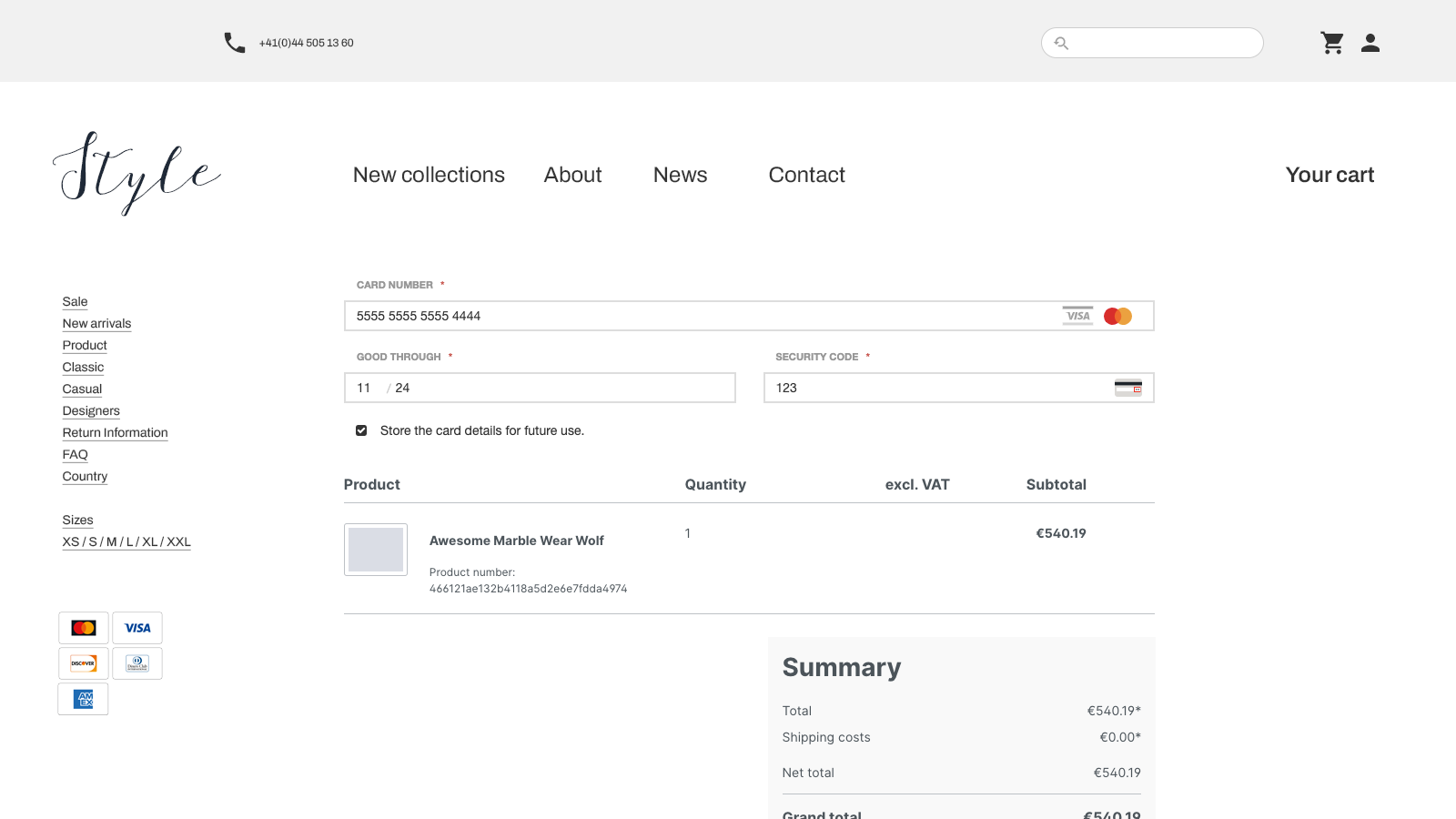This screenshot has width=1456, height=819.
Task: Click into the security code field
Action: (x=959, y=388)
